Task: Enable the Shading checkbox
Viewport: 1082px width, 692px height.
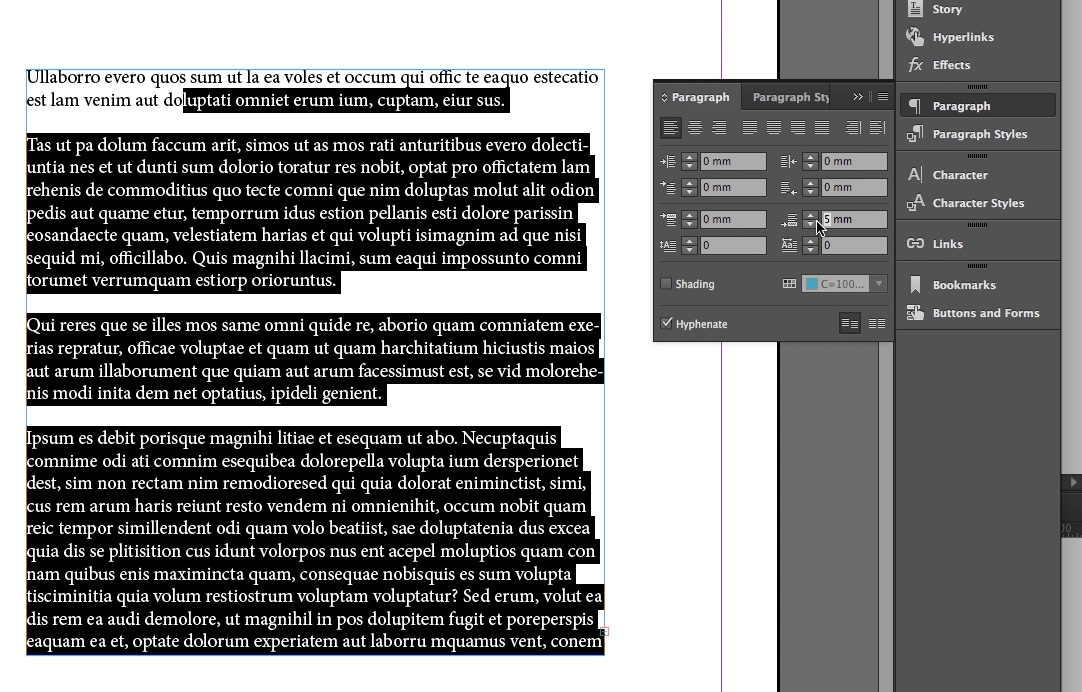Action: click(x=666, y=283)
